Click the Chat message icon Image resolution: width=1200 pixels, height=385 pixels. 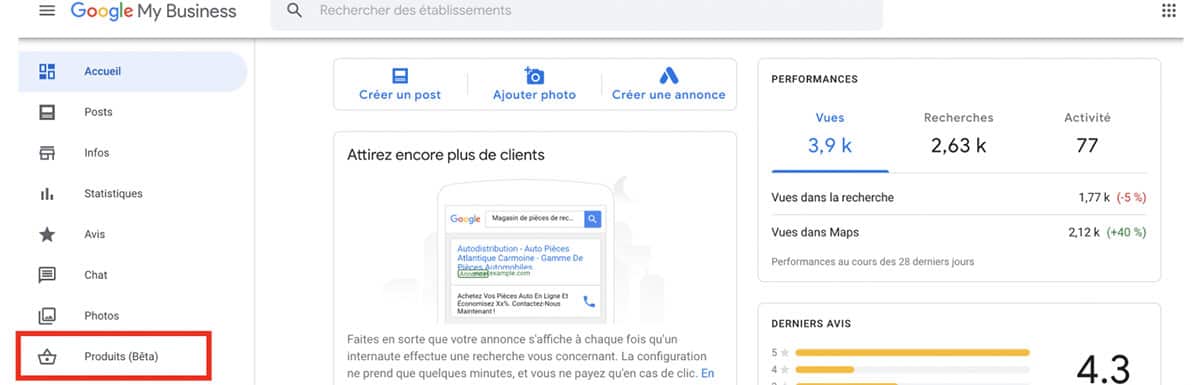(47, 275)
